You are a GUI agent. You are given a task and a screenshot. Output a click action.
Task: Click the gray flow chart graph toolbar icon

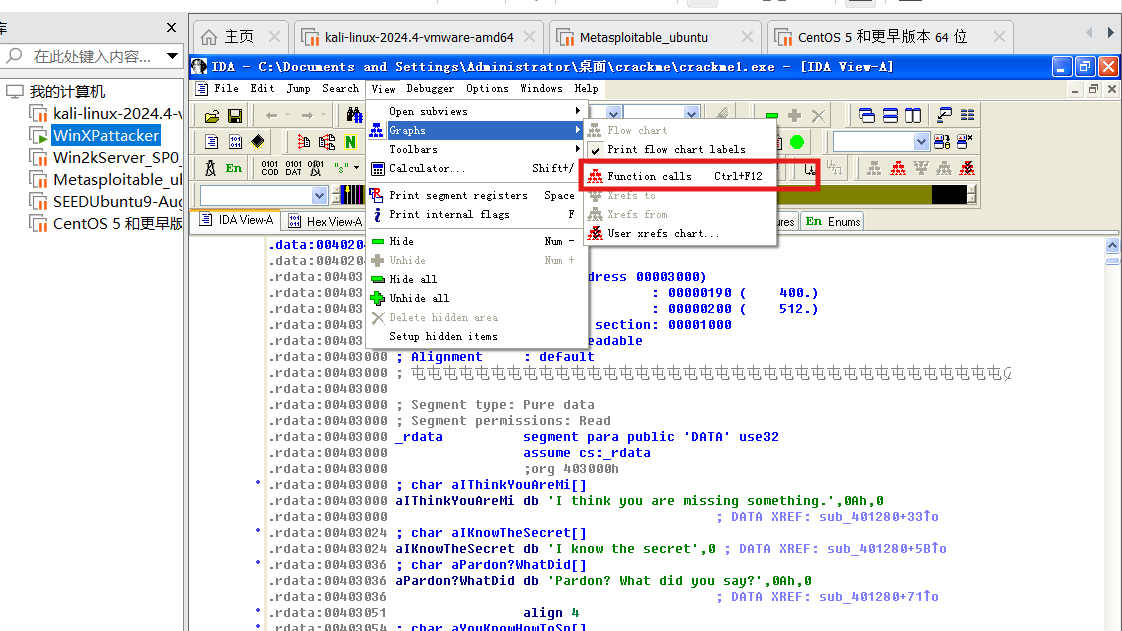(874, 168)
